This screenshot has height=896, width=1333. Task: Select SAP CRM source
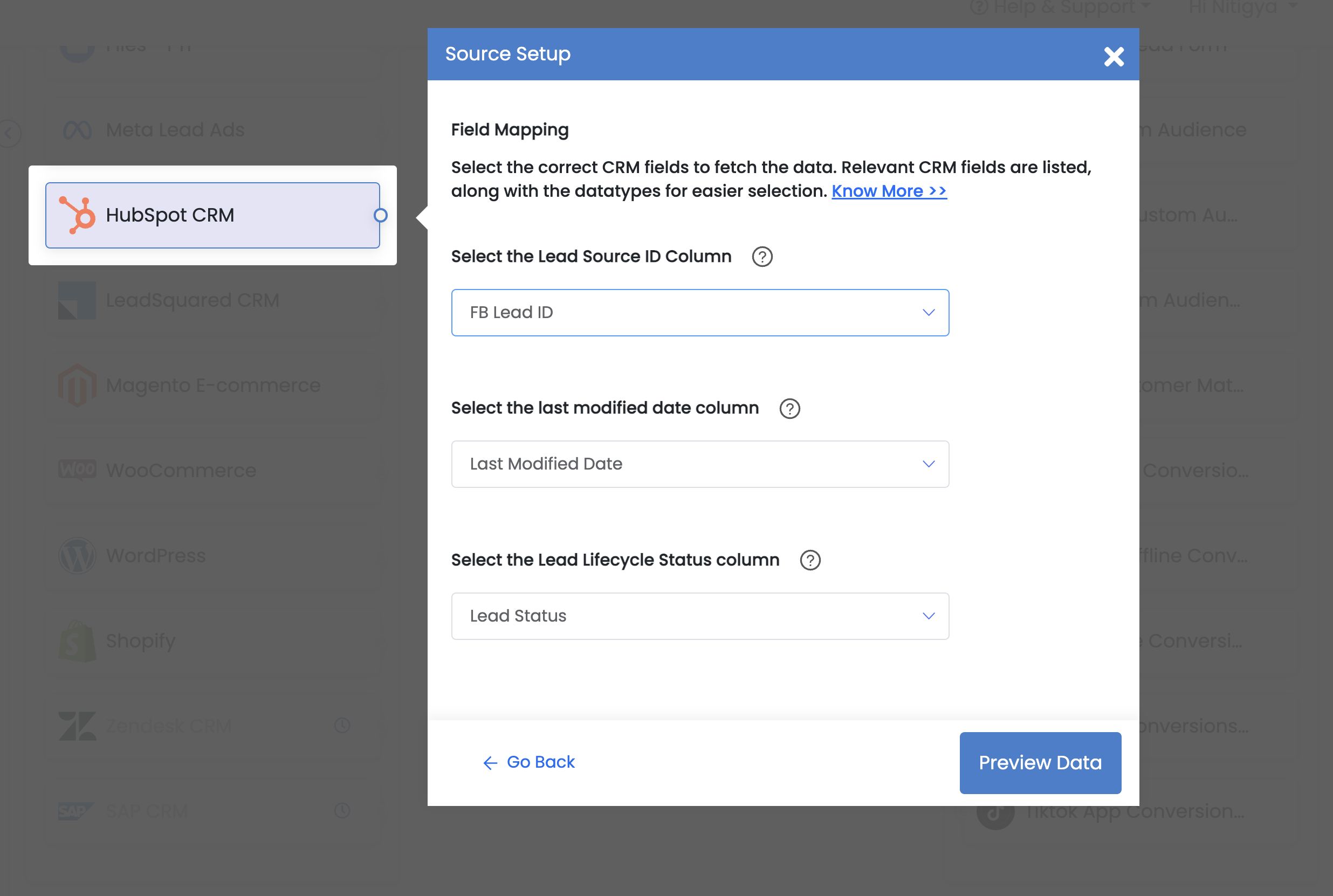tap(212, 811)
